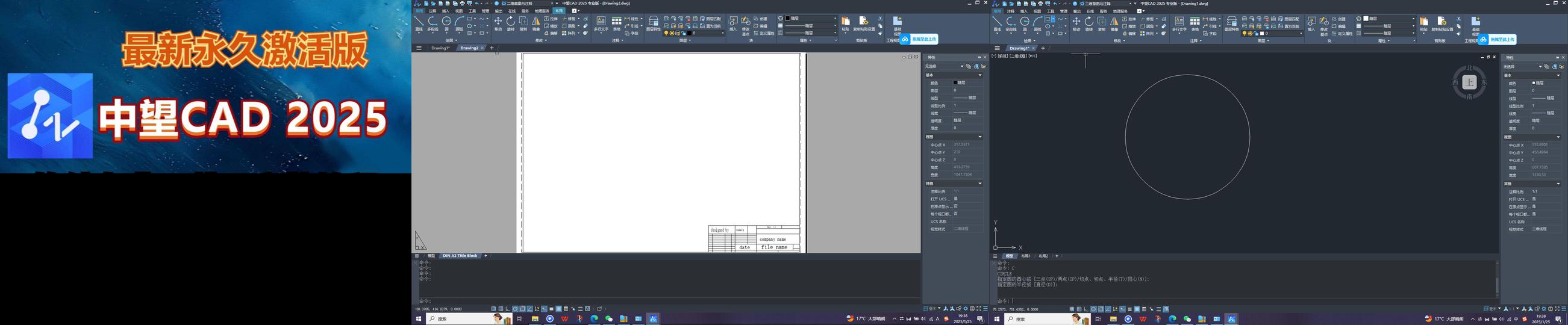Select the Trim tool in Drawing1 window
This screenshot has width=1568, height=325.
click(1146, 19)
